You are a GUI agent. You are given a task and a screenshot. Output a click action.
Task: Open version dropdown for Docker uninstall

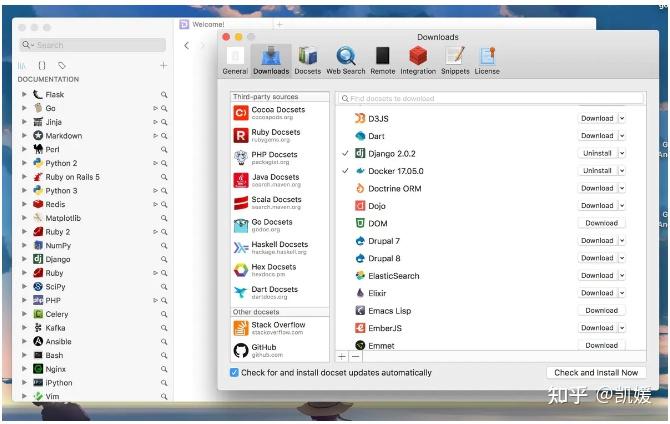(x=622, y=171)
